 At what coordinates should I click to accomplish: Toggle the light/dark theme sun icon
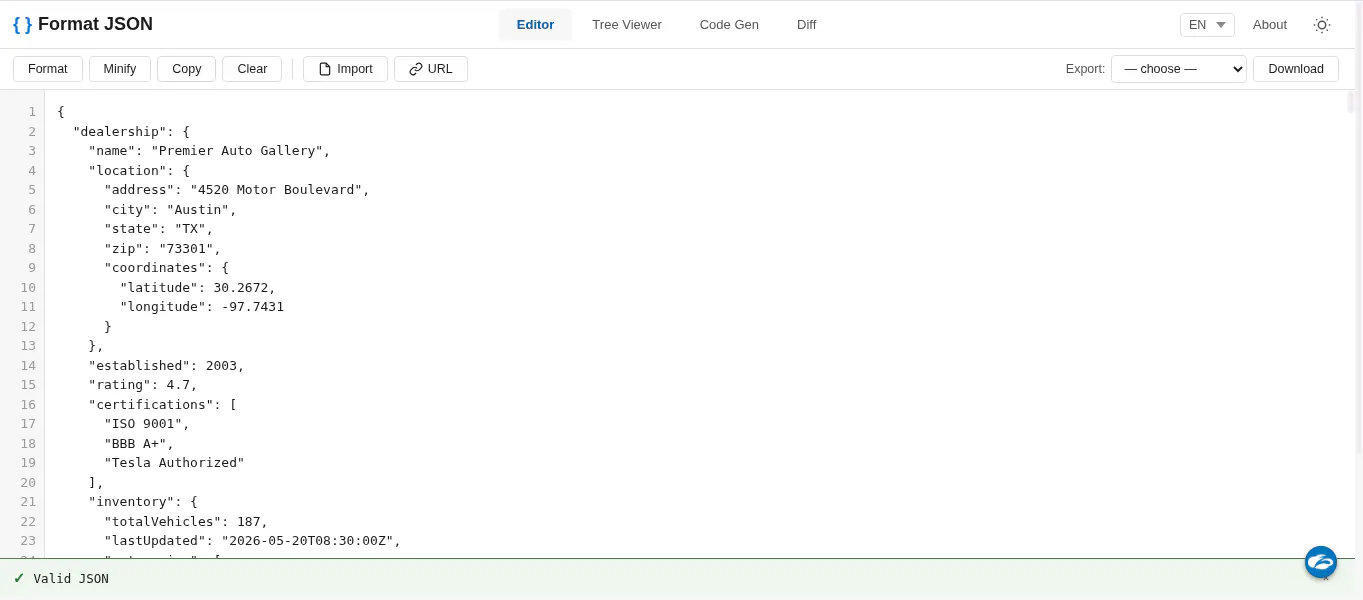tap(1321, 25)
